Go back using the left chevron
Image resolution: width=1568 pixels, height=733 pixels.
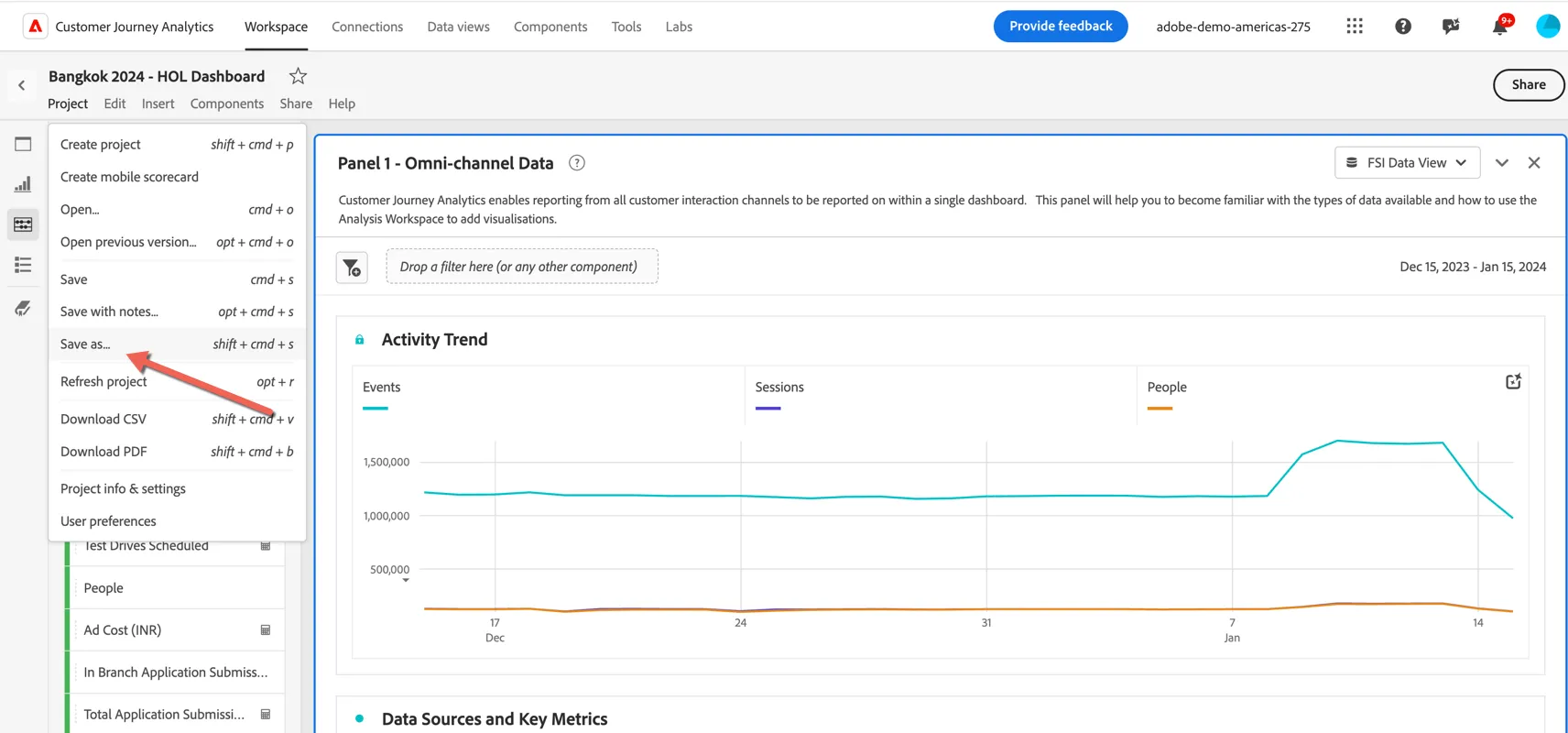pos(22,85)
